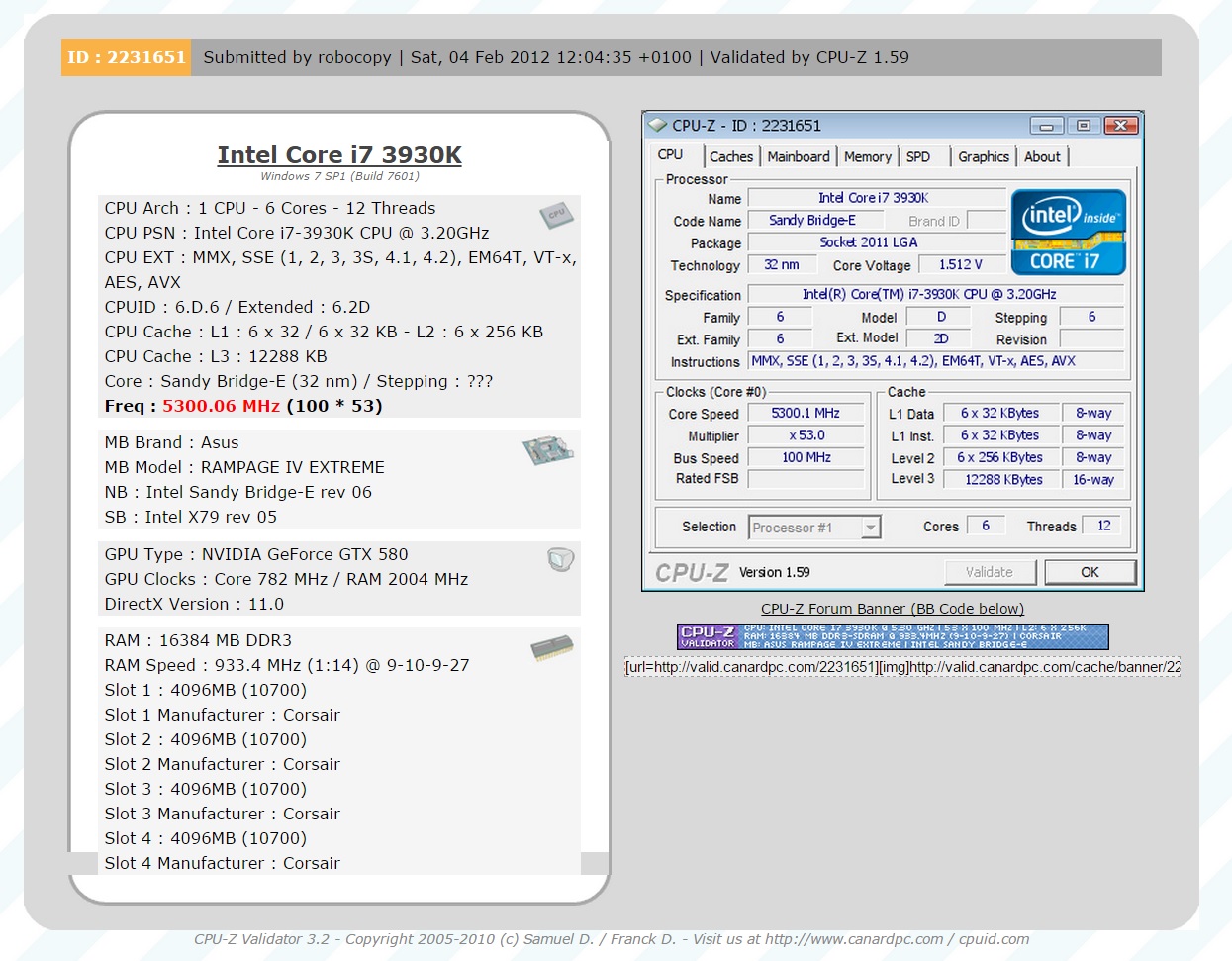Click the 'CPUID : 6.D.6 / Extended : 6.2D' line
Screen dimensions: 1232x961
(x=237, y=307)
